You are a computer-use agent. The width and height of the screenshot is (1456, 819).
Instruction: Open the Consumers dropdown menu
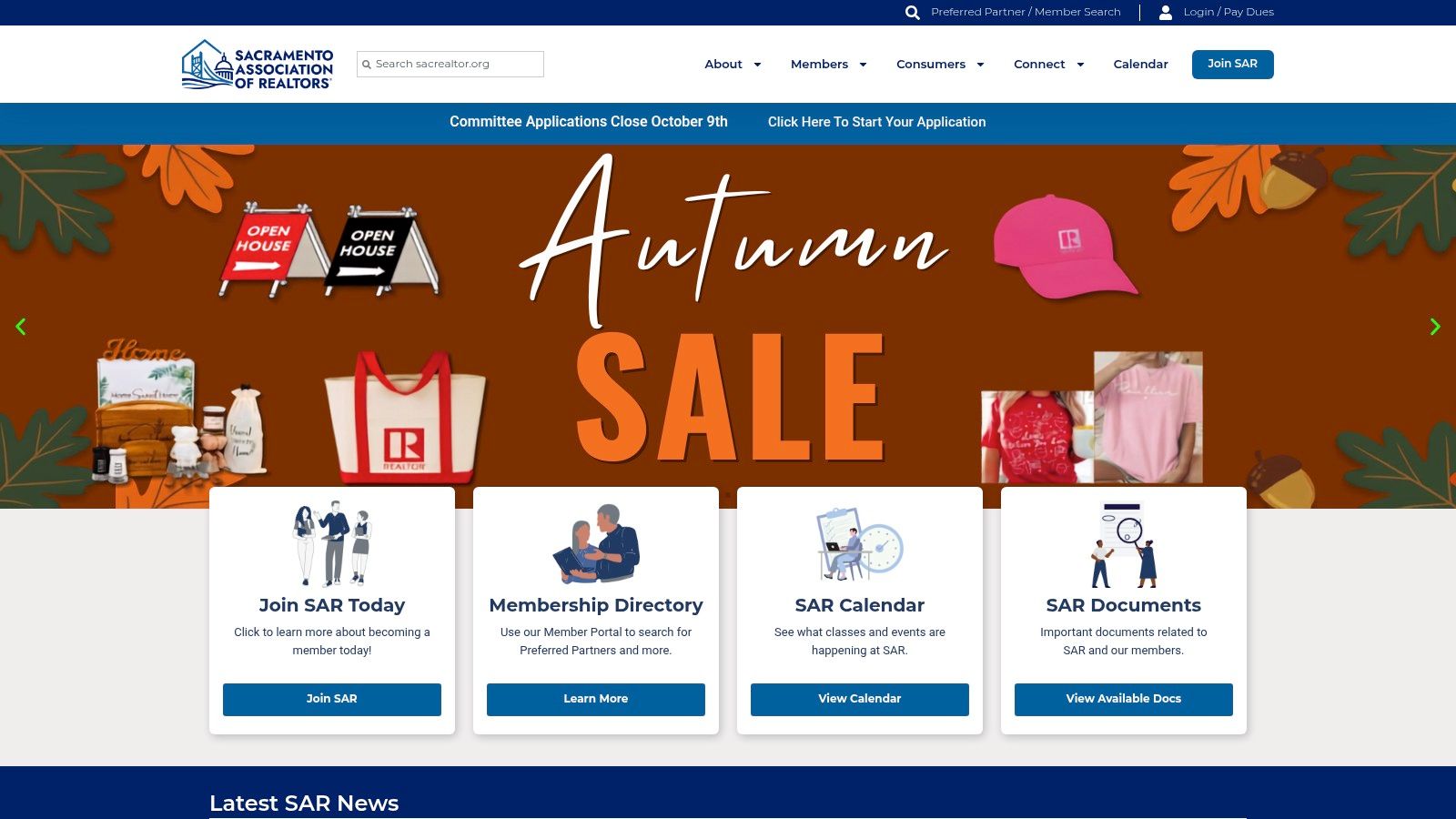click(940, 65)
